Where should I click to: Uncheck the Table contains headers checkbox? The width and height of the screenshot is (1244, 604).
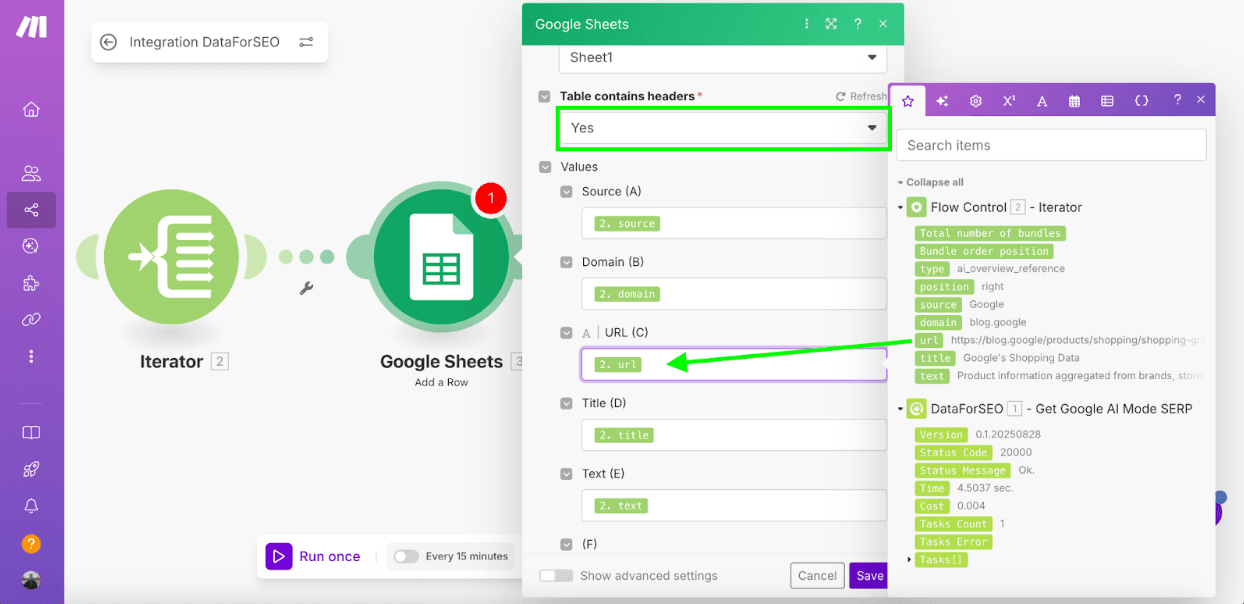click(x=544, y=97)
